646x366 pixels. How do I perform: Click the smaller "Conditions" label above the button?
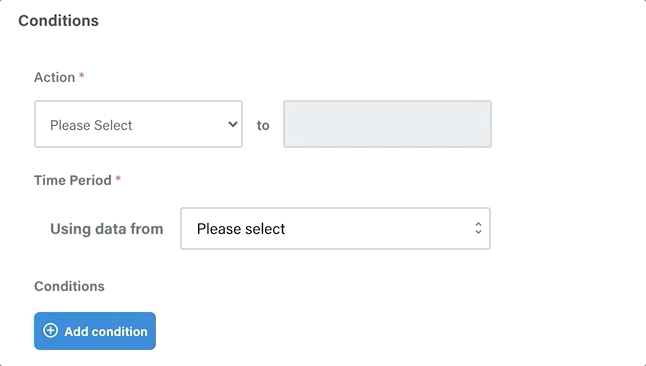point(69,286)
